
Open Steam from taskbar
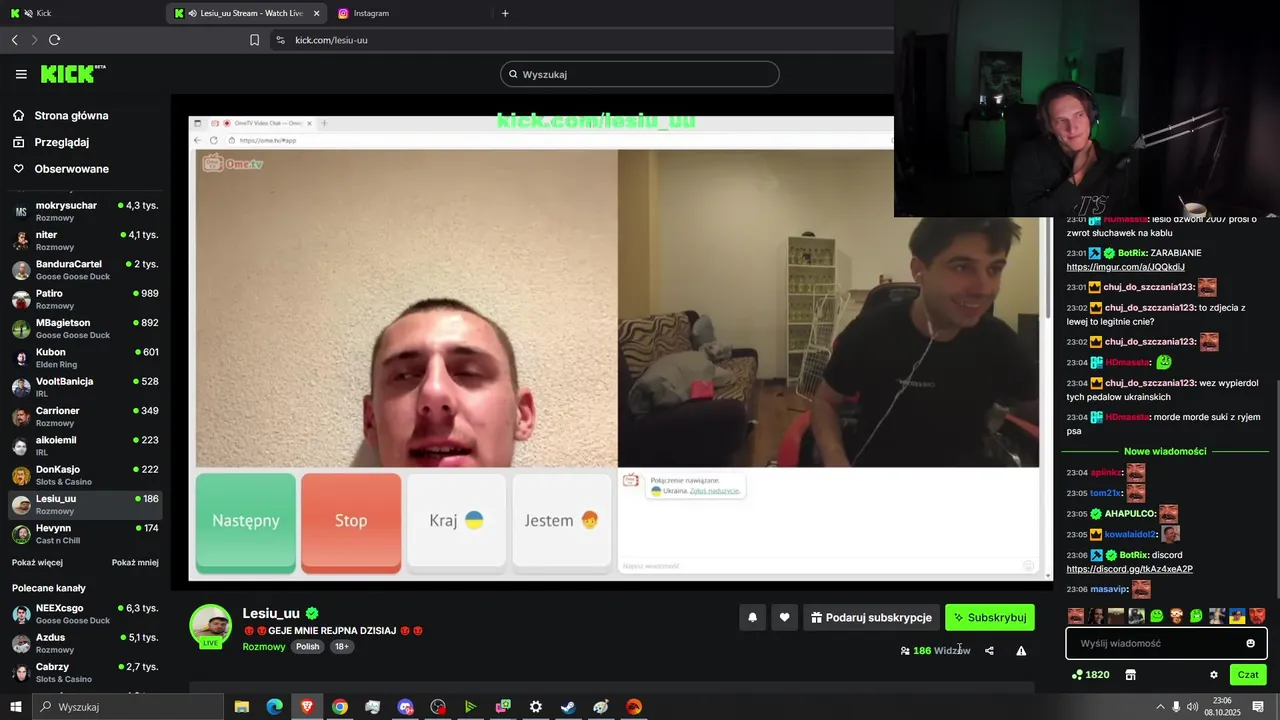click(x=568, y=707)
